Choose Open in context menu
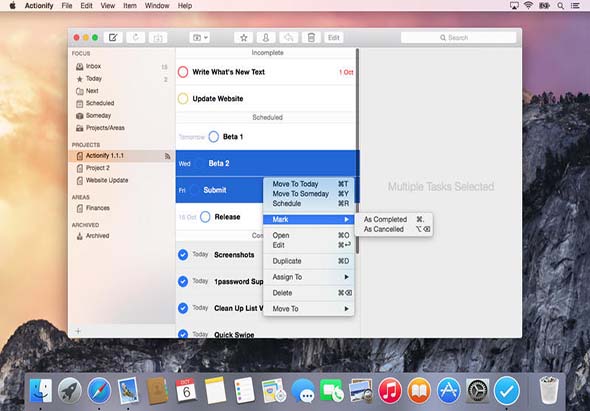Viewport: 590px width, 411px height. tap(308, 235)
